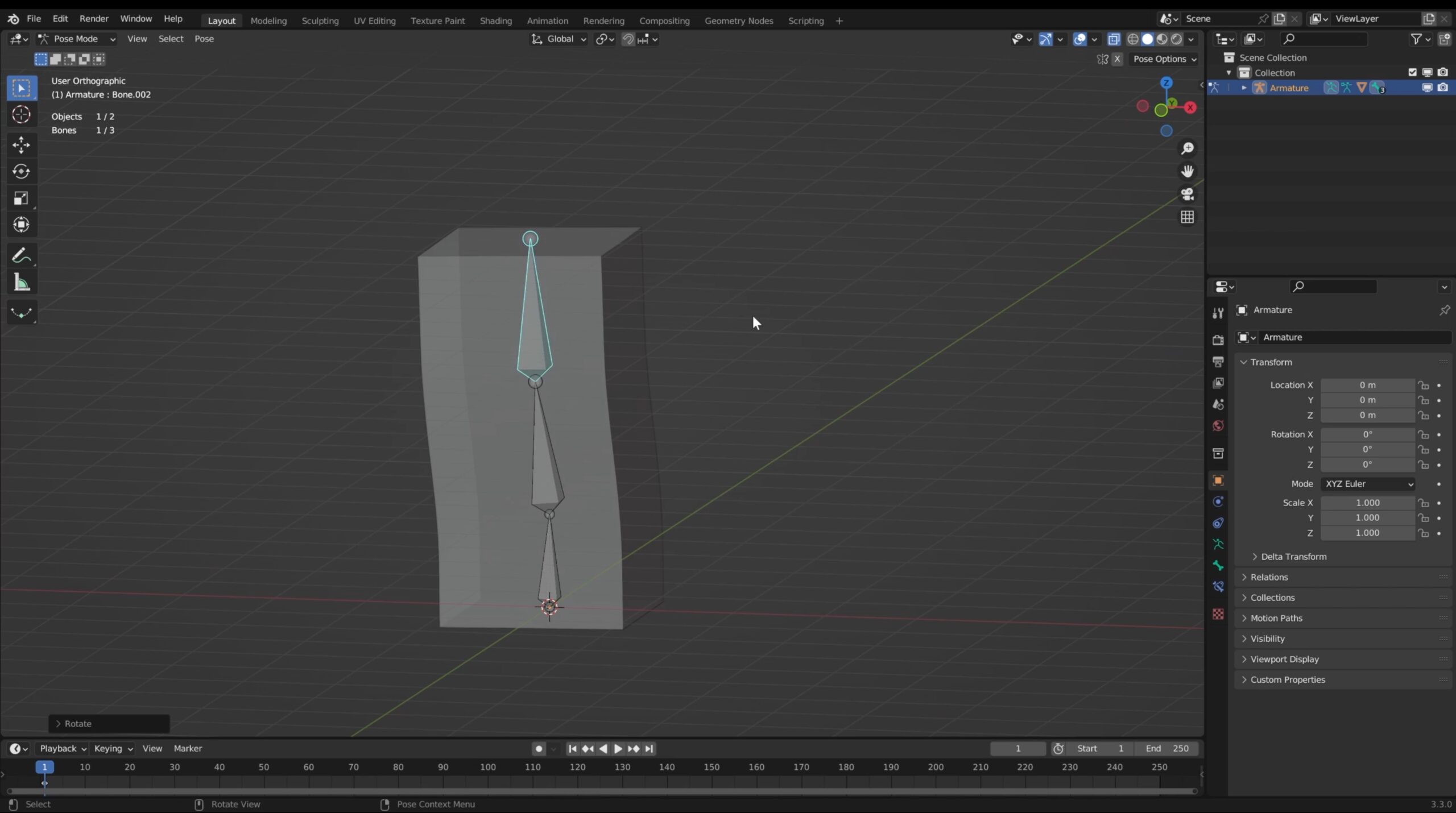This screenshot has width=1456, height=813.
Task: Hide Armature in viewport via monitor icon
Action: [x=1427, y=88]
